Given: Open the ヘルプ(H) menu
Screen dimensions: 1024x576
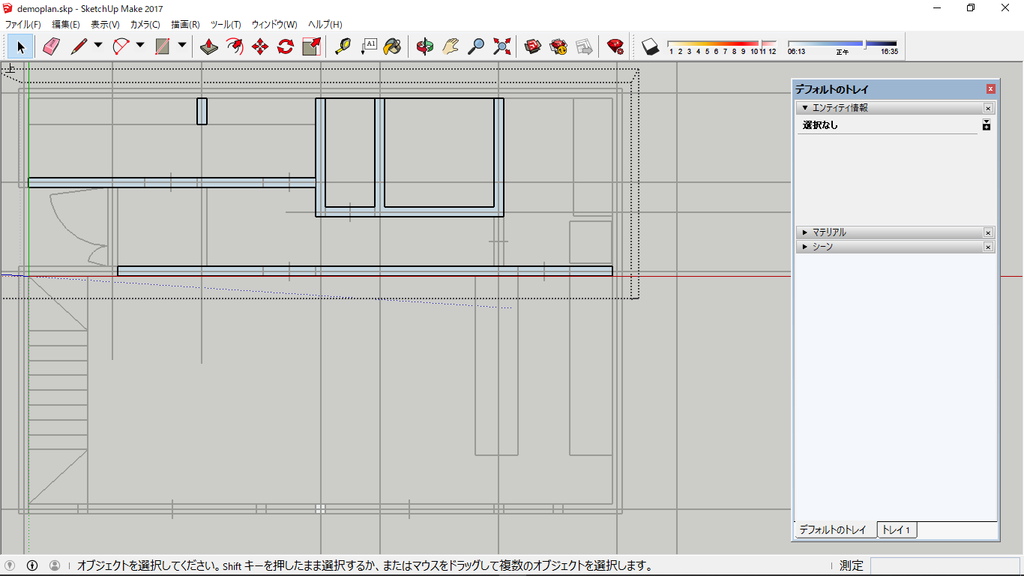Looking at the screenshot, I should tap(325, 24).
